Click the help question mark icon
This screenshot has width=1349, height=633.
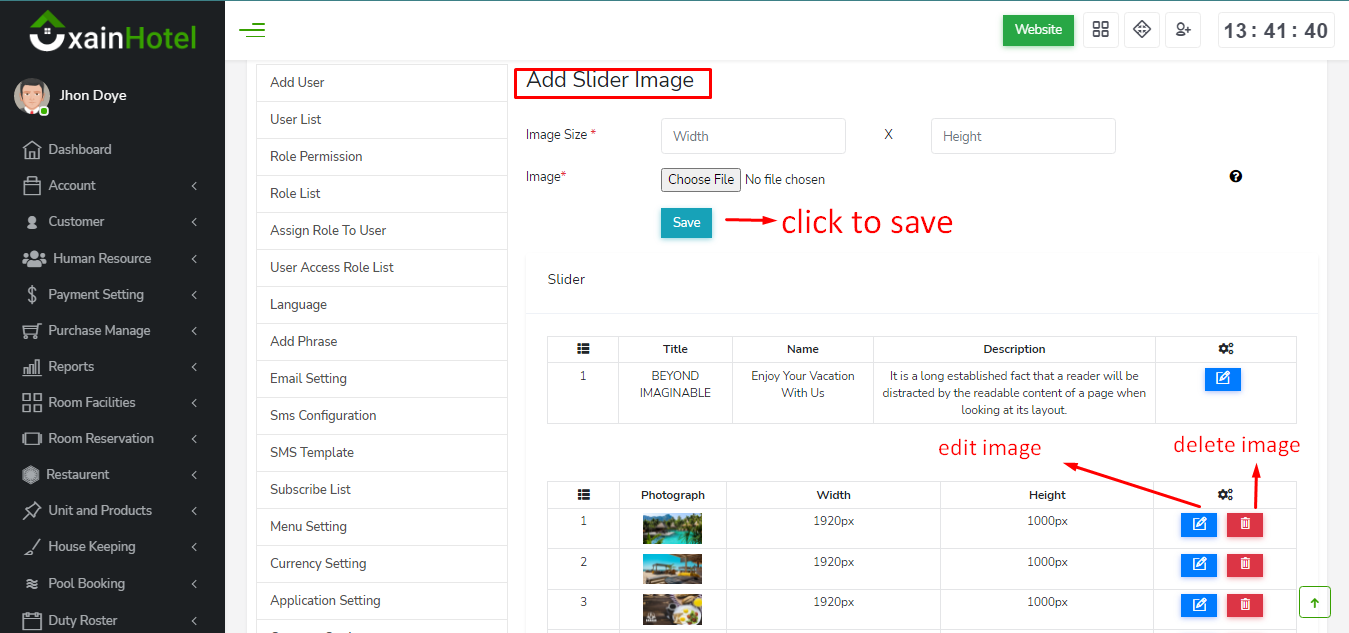click(1236, 177)
